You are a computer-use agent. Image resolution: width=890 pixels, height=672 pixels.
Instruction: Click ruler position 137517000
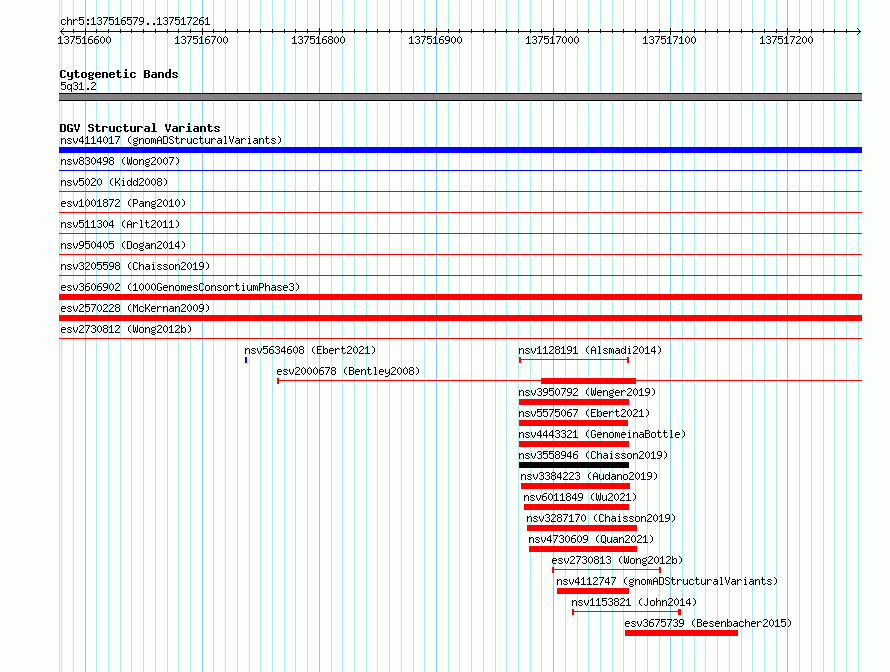tap(552, 40)
